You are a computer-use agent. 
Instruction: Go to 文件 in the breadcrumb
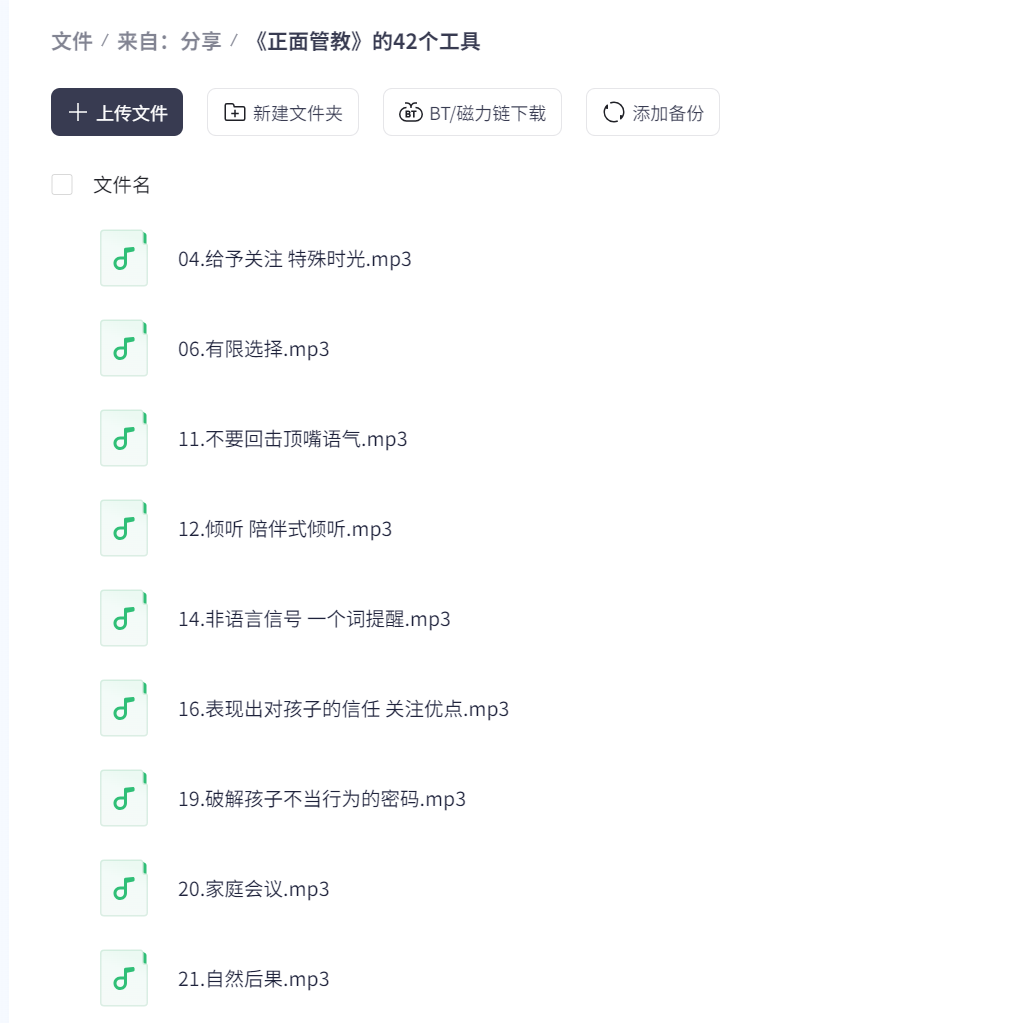[72, 42]
